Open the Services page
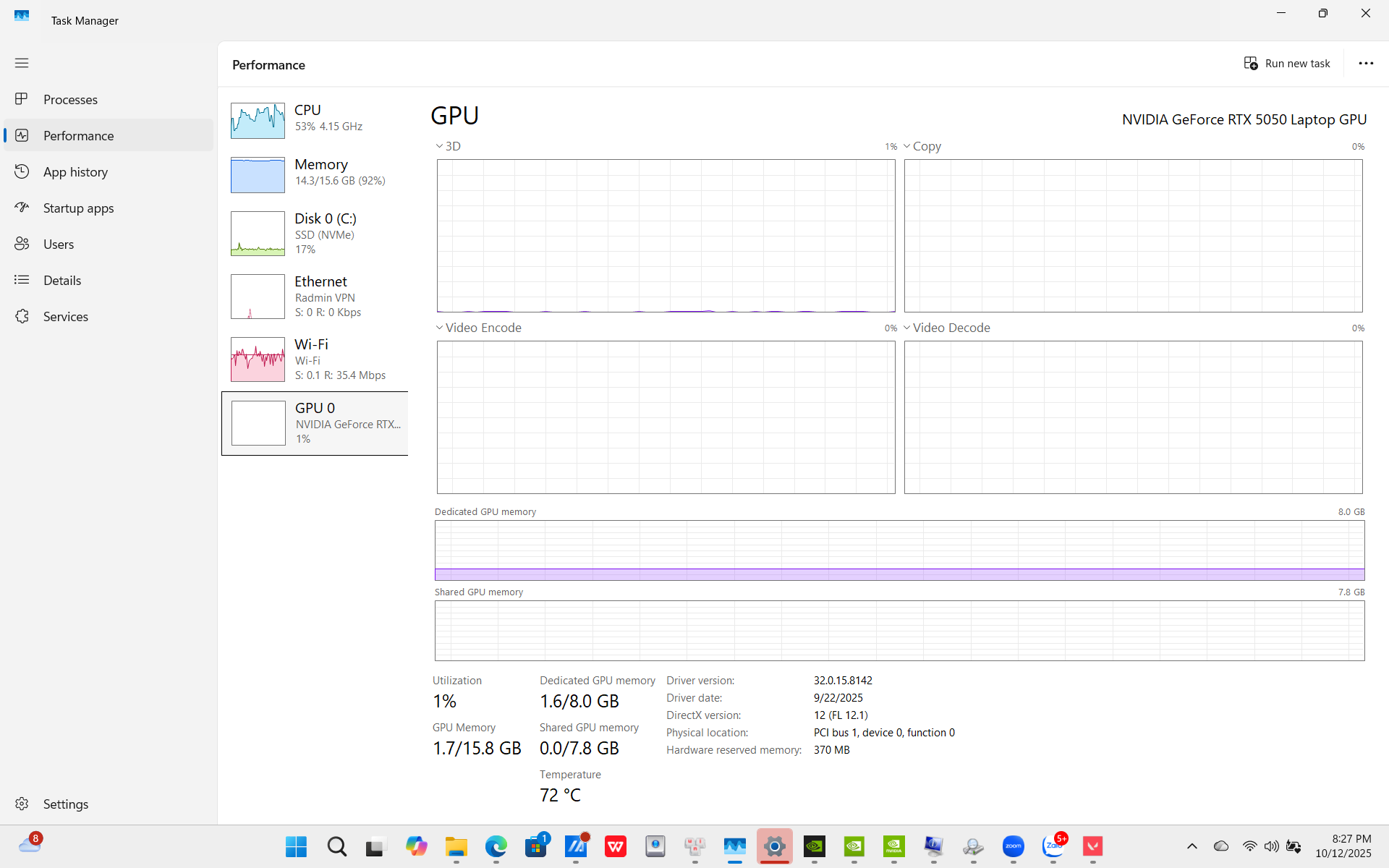Screen dimensions: 1389x868 pyautogui.click(x=65, y=317)
